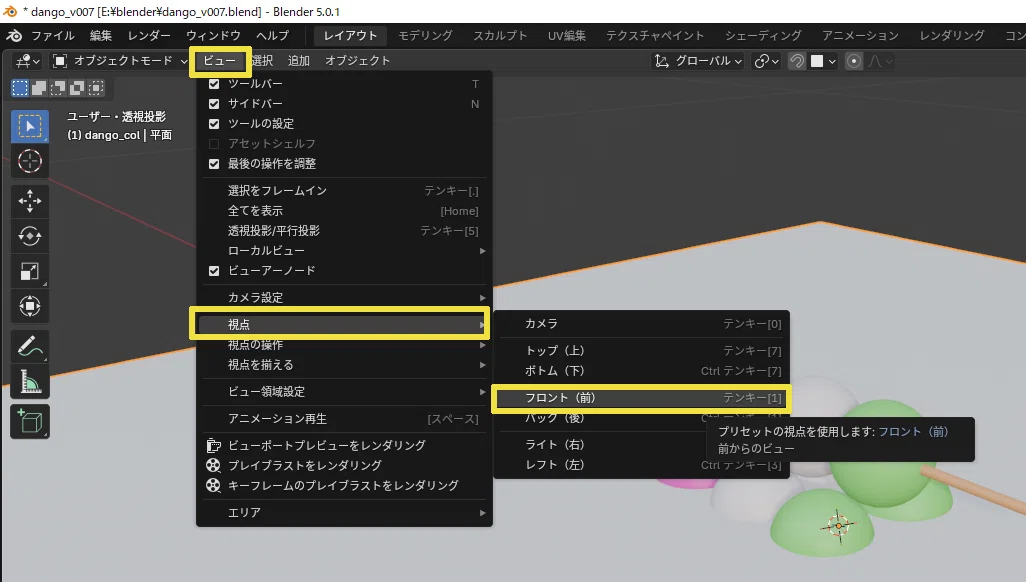Select トップ（上） viewpoint
Viewport: 1026px width, 582px height.
[641, 350]
